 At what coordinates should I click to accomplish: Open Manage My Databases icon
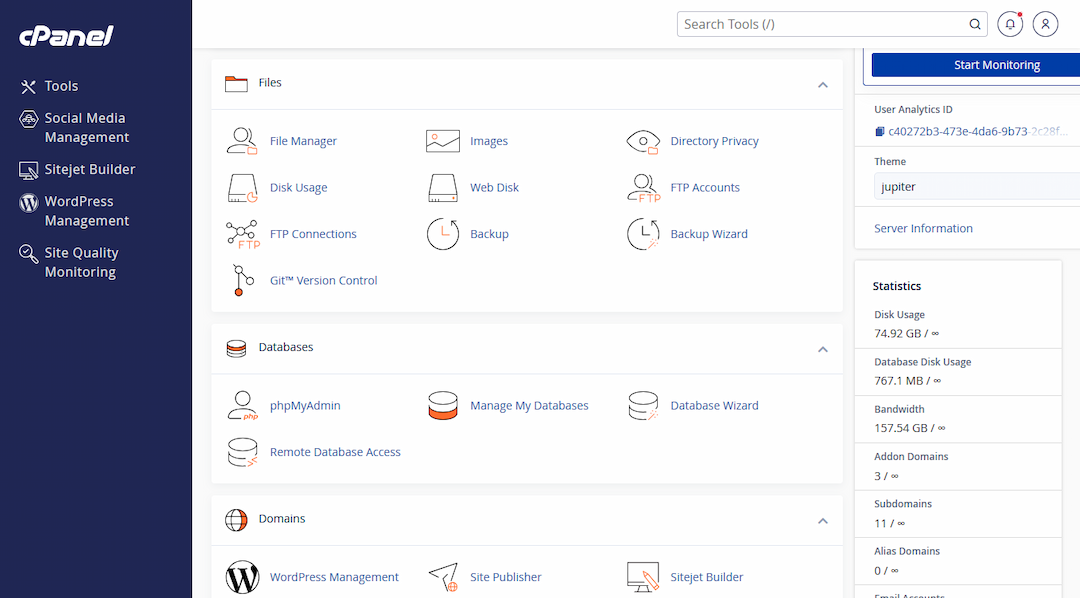(442, 406)
